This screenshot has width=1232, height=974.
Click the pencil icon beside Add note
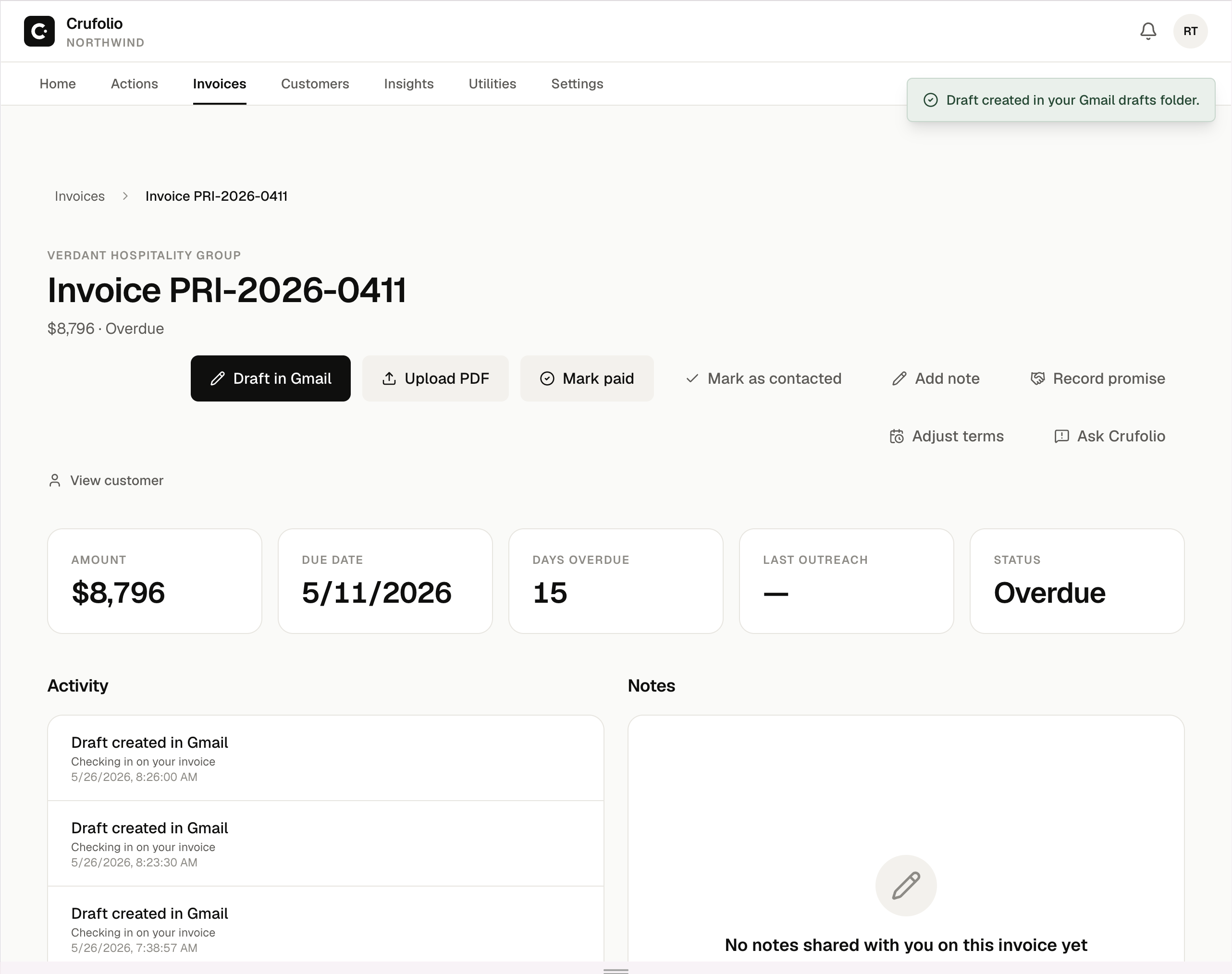coord(899,378)
